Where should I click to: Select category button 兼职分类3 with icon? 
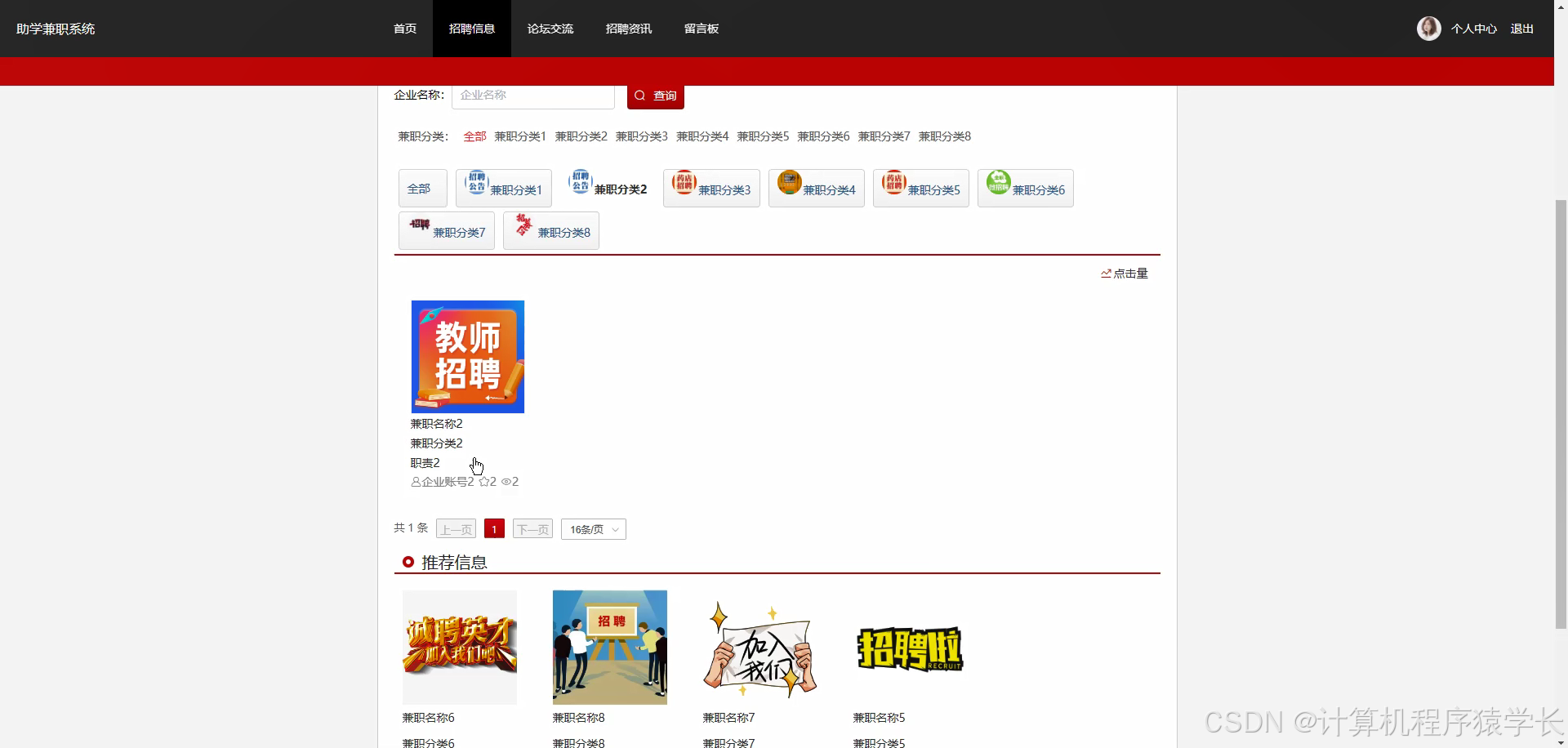711,188
